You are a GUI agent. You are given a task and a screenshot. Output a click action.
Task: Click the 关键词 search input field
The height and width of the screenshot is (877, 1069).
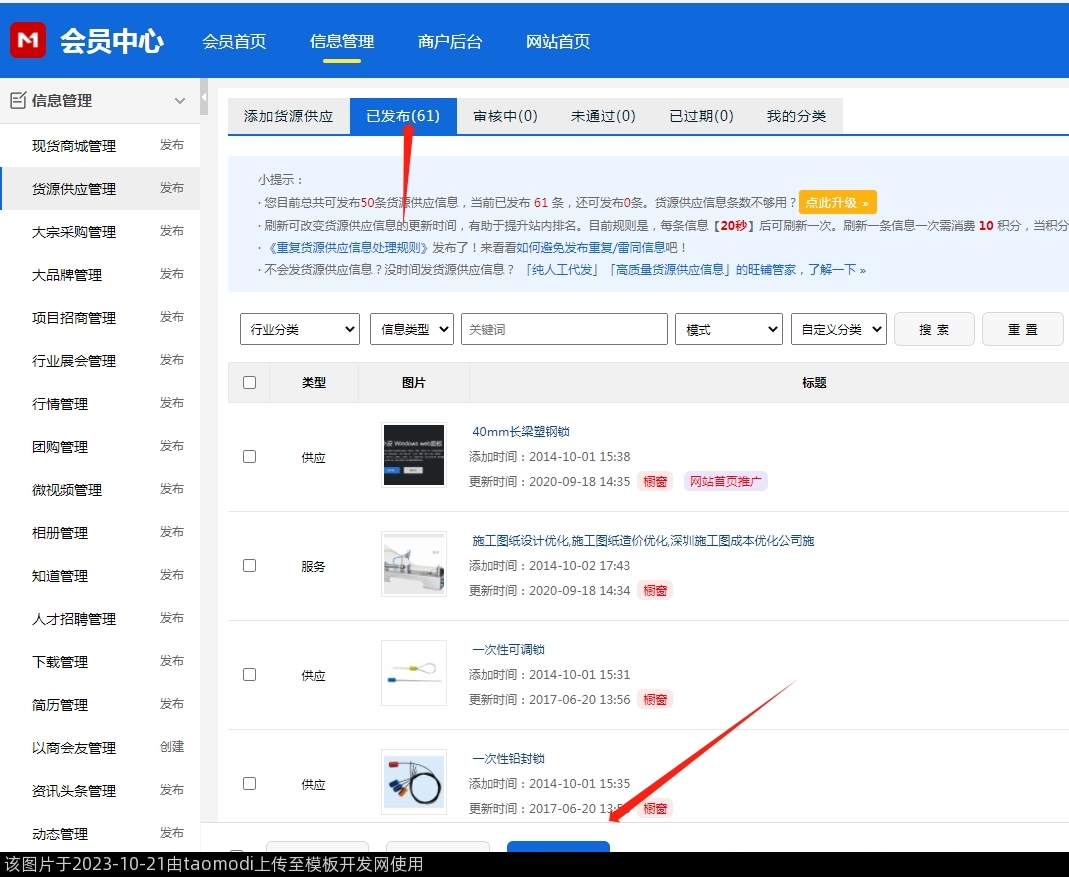[564, 329]
